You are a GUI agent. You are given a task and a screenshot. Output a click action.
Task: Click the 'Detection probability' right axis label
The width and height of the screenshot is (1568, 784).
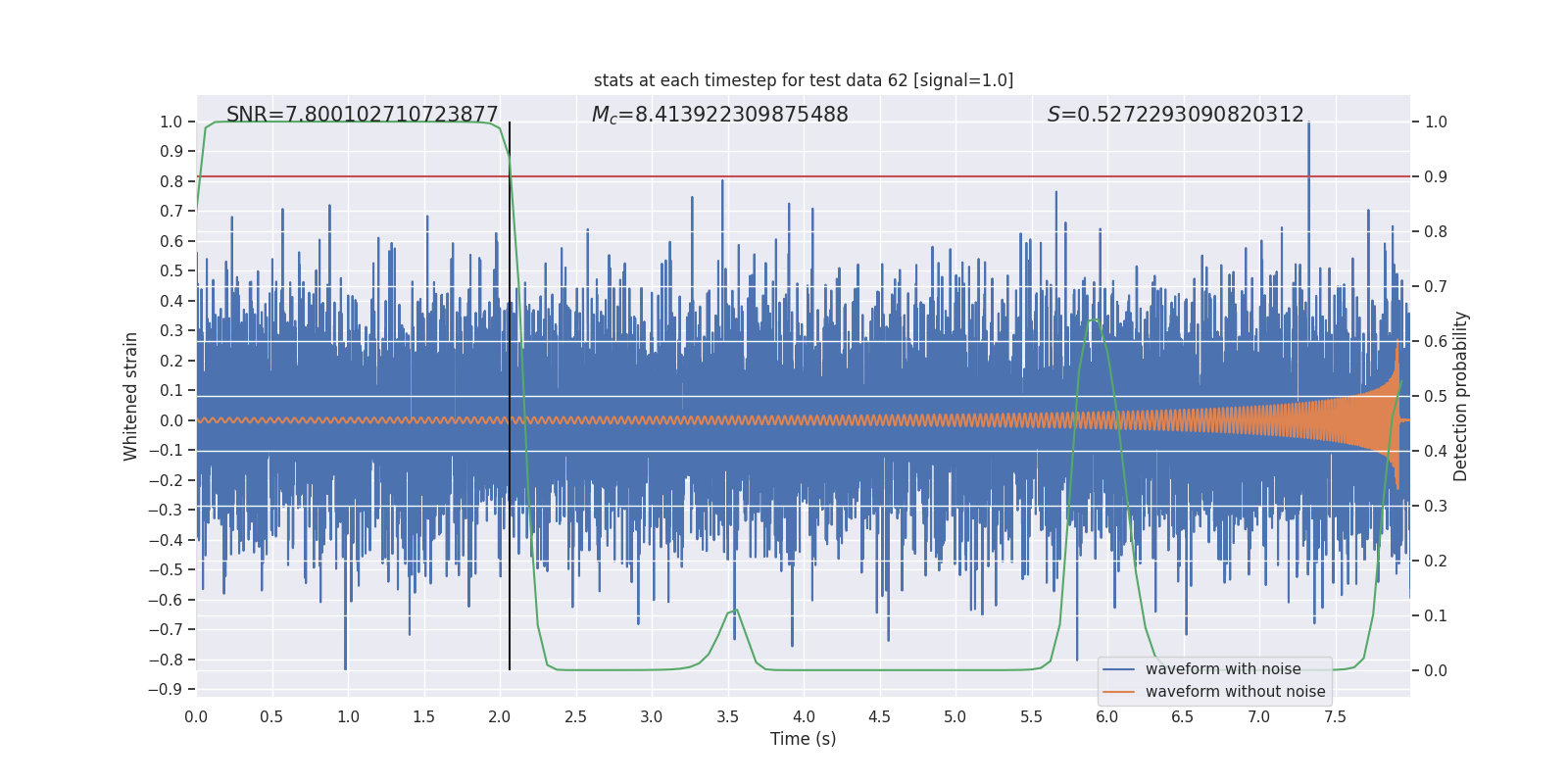1461,396
